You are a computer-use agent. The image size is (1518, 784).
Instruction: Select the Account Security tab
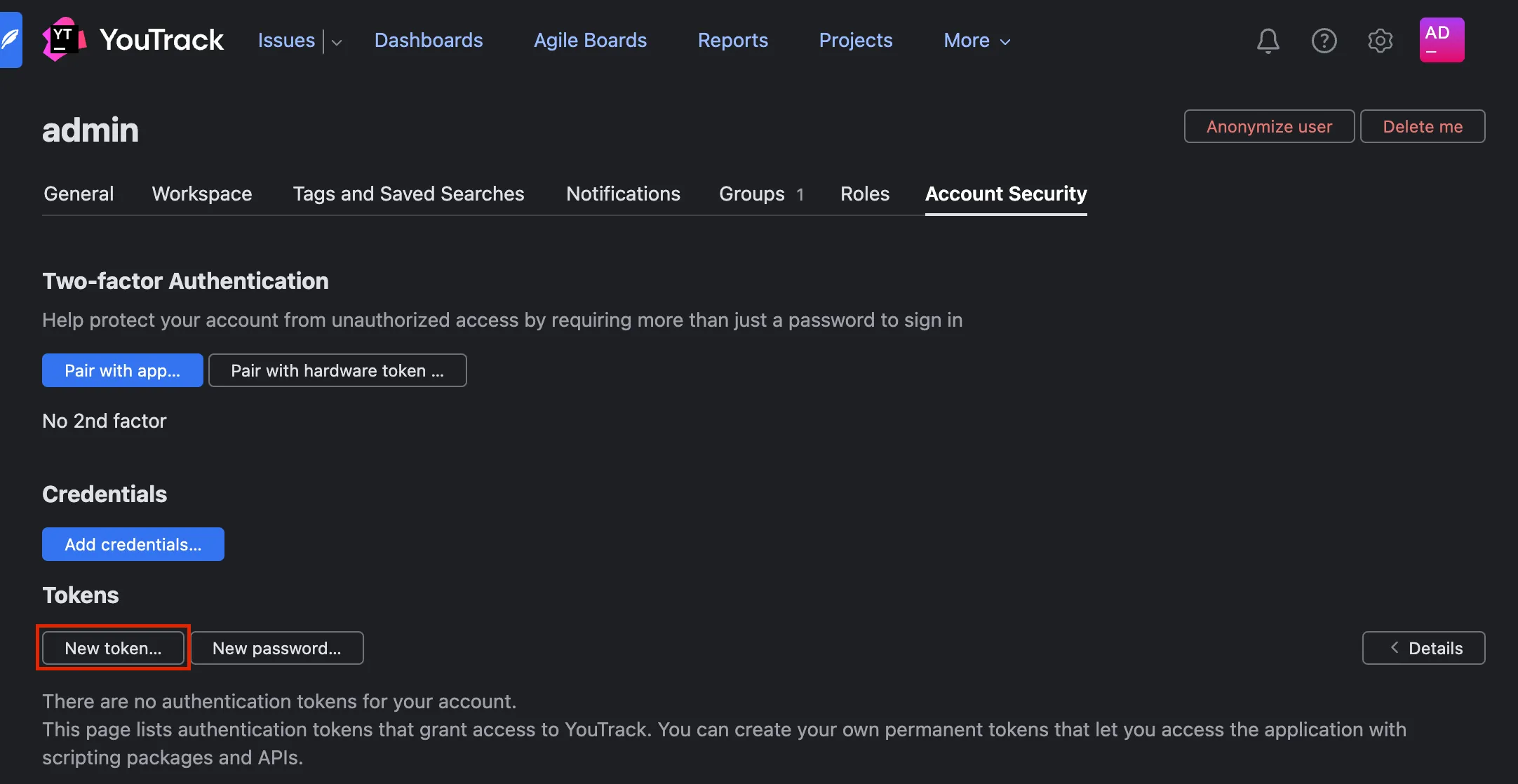(1006, 194)
